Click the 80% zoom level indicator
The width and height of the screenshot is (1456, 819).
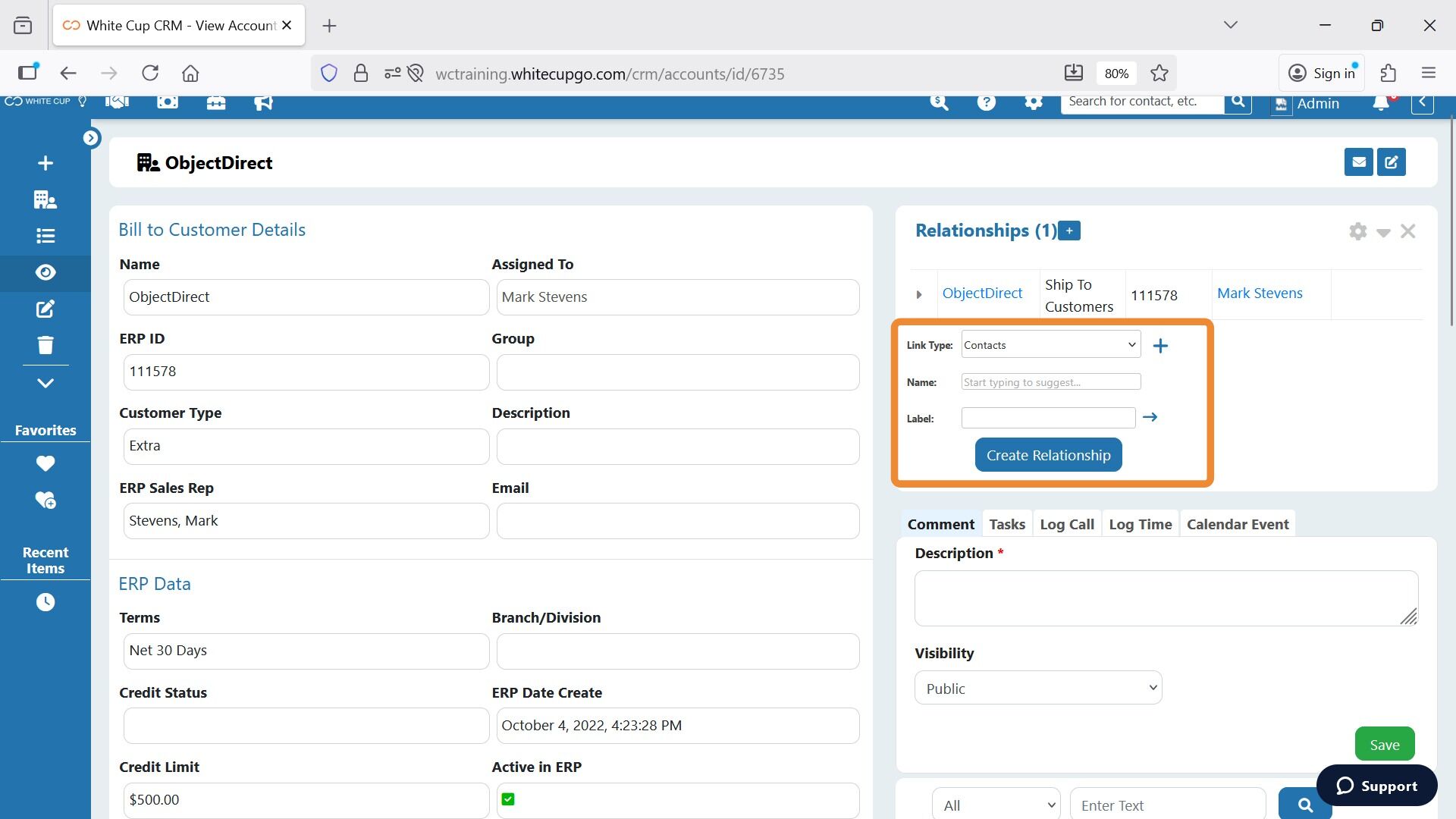click(1116, 73)
